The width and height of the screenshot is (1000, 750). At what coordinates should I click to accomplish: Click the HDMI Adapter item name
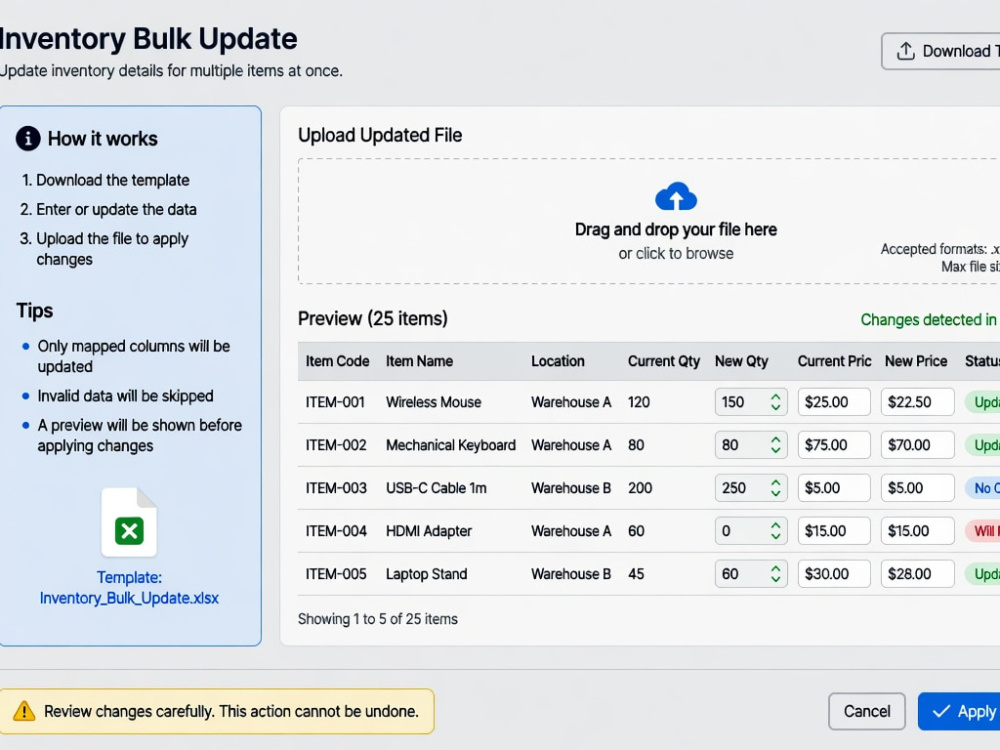[x=429, y=531]
